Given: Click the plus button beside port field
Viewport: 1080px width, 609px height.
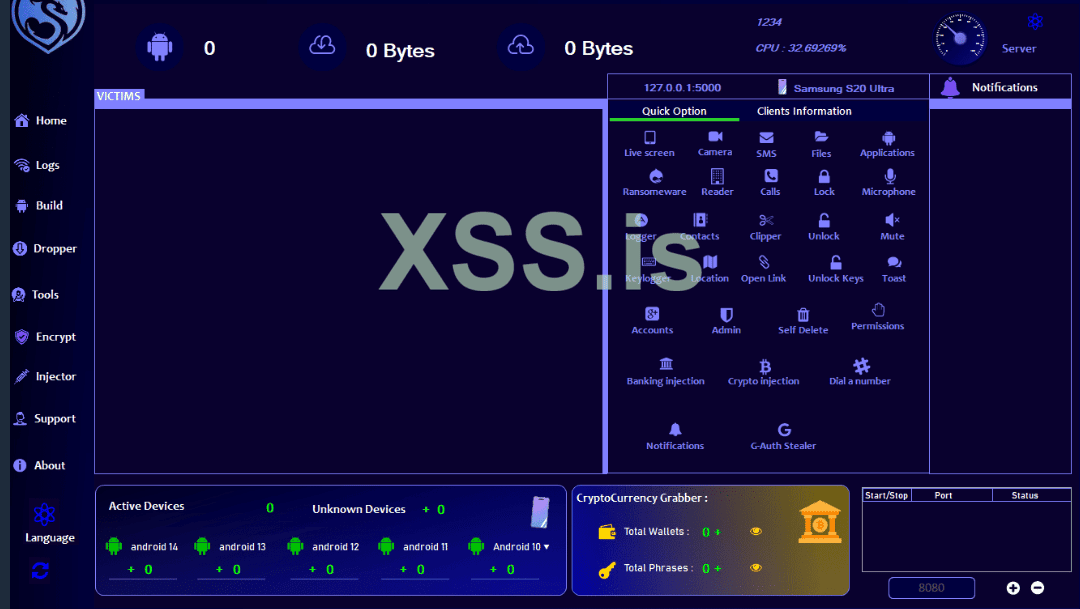Looking at the screenshot, I should pyautogui.click(x=1013, y=588).
